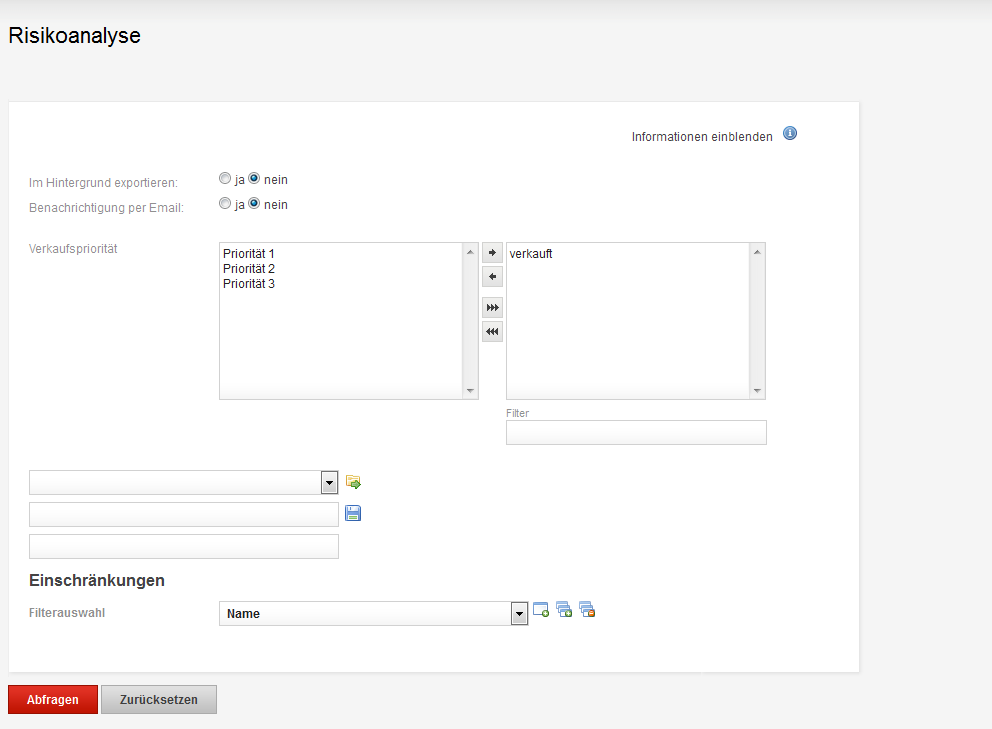Select 'ja' for Benachrichtigung per Email

tap(225, 203)
